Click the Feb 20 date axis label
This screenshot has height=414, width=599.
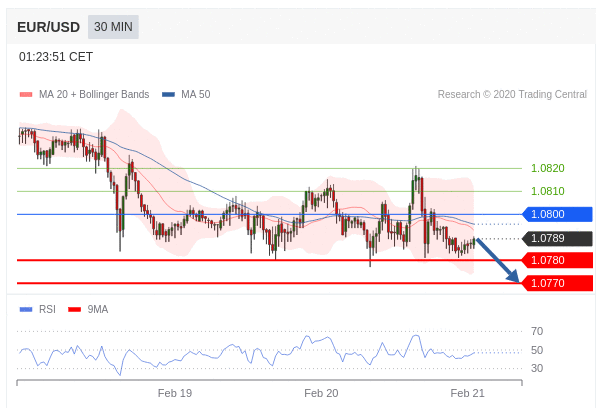tap(321, 393)
